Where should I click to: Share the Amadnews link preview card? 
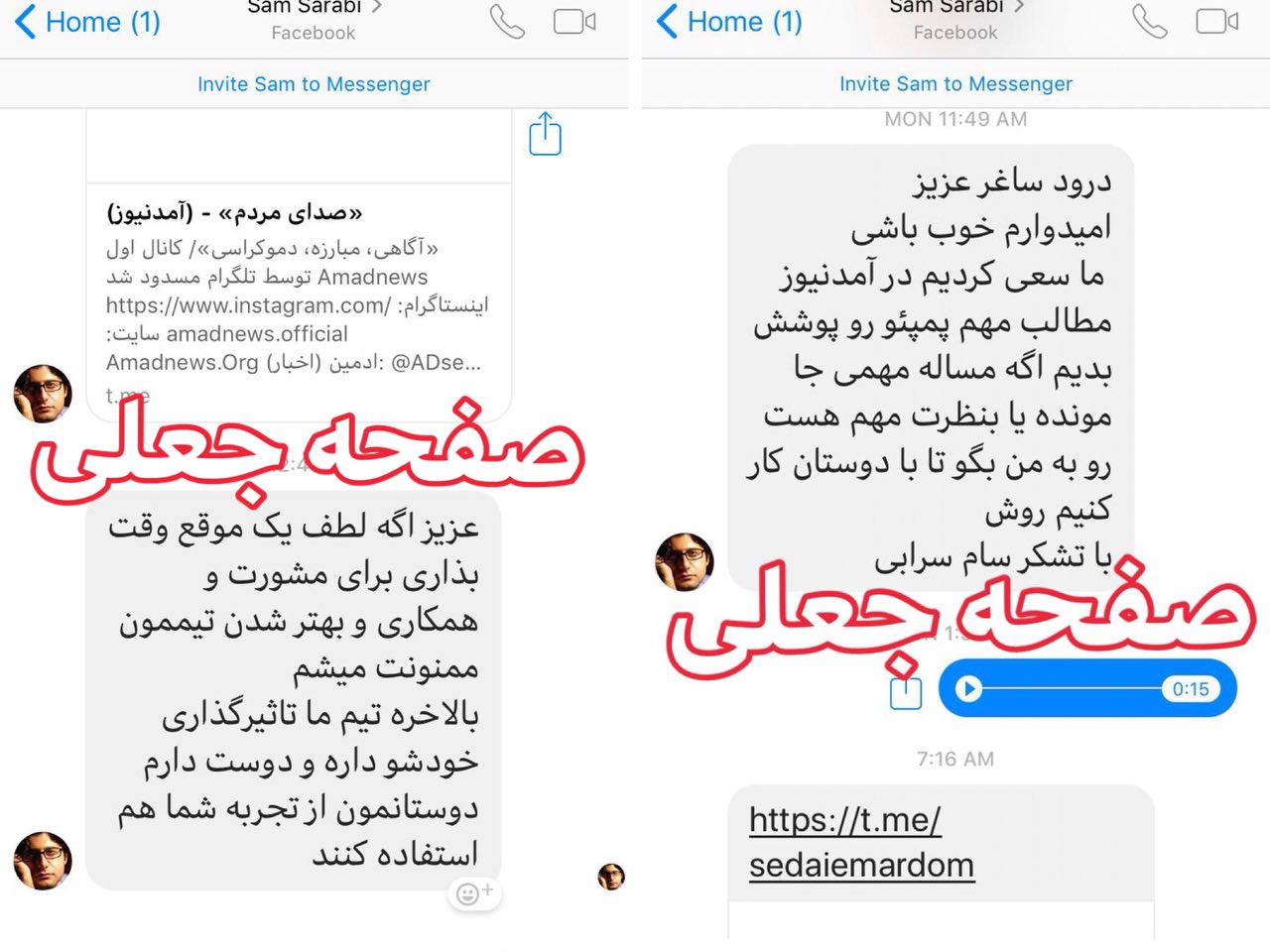pos(545,134)
